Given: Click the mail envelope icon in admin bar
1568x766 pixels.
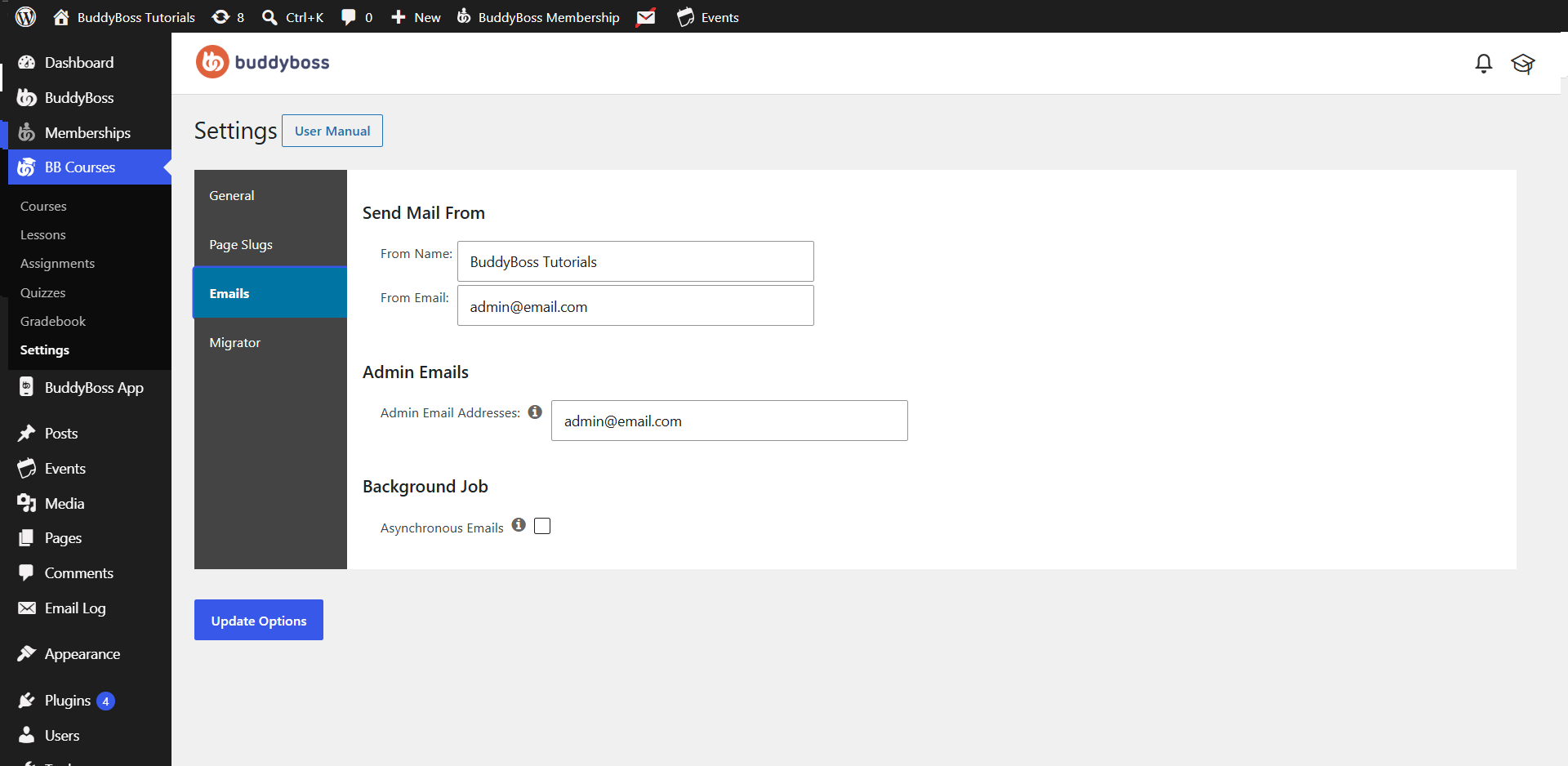Looking at the screenshot, I should pyautogui.click(x=646, y=17).
